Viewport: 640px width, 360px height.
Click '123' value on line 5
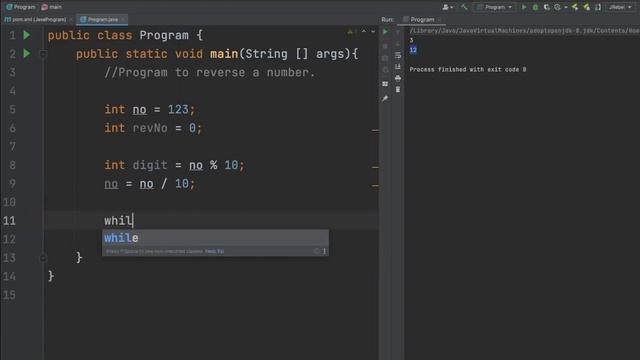pyautogui.click(x=178, y=109)
